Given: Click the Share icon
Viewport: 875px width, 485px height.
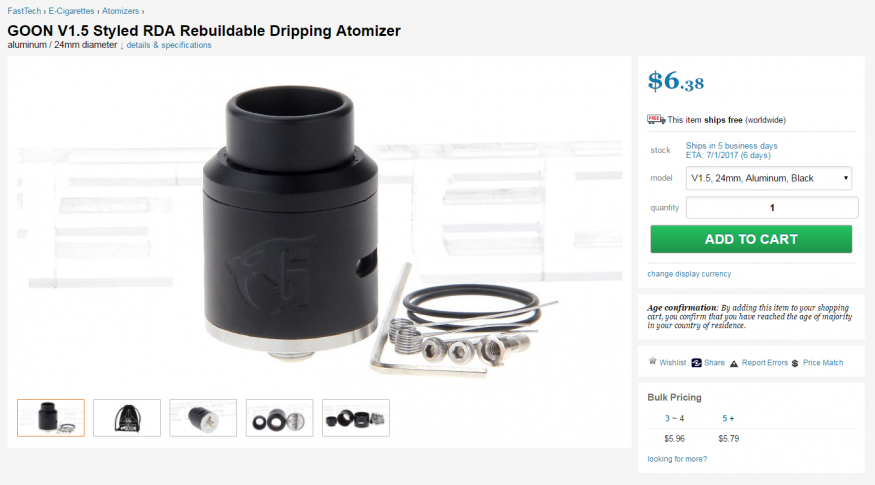Looking at the screenshot, I should pos(696,363).
